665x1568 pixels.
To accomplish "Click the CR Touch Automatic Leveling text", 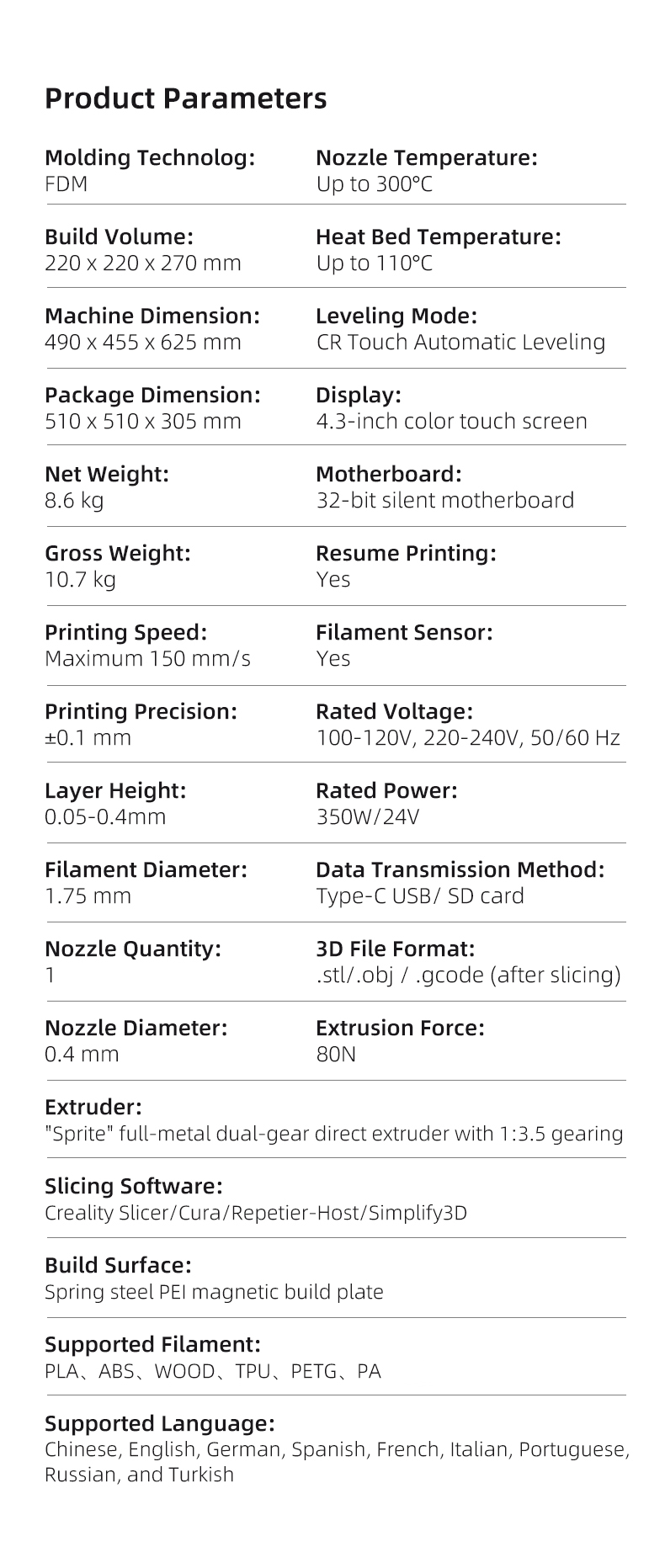I will (460, 342).
